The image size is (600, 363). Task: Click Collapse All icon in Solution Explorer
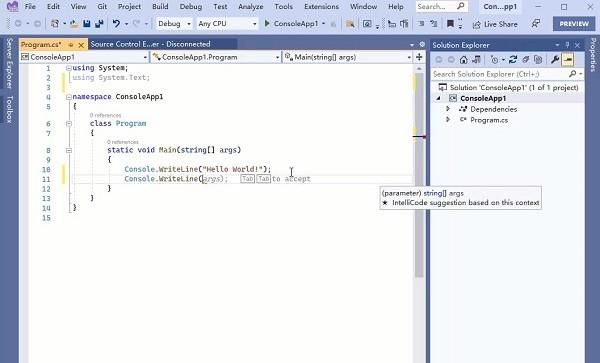[x=525, y=60]
